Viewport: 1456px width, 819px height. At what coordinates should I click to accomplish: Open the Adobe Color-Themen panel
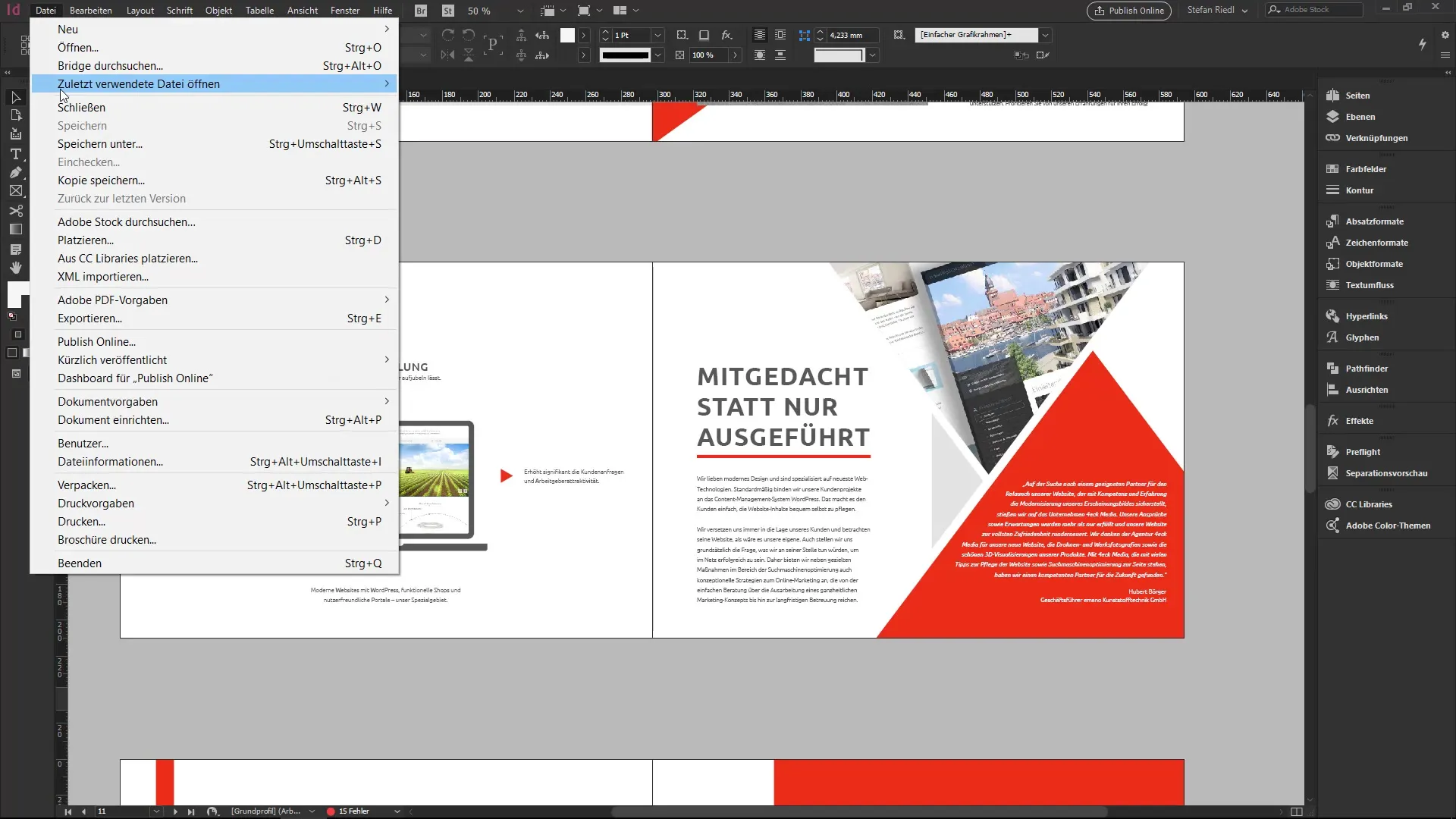[x=1387, y=526]
